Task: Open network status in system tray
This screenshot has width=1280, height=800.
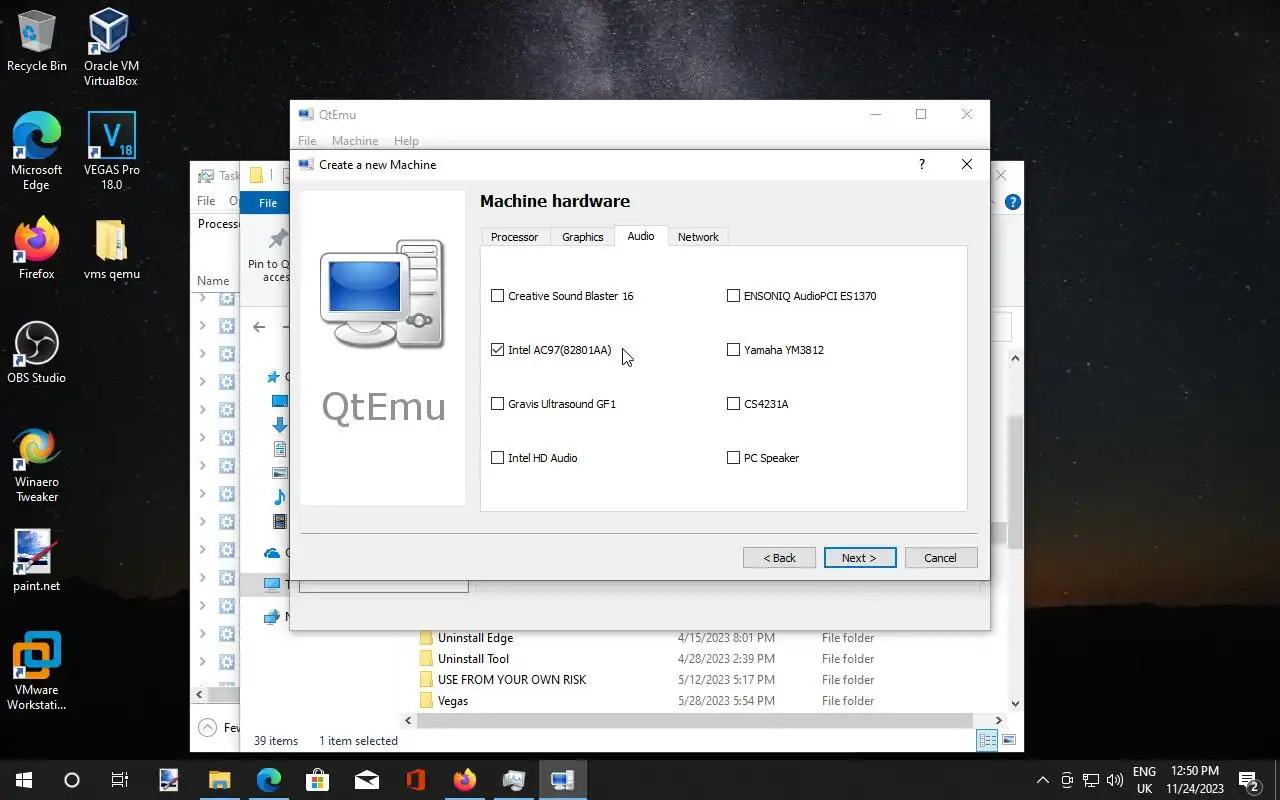Action: [x=1091, y=780]
